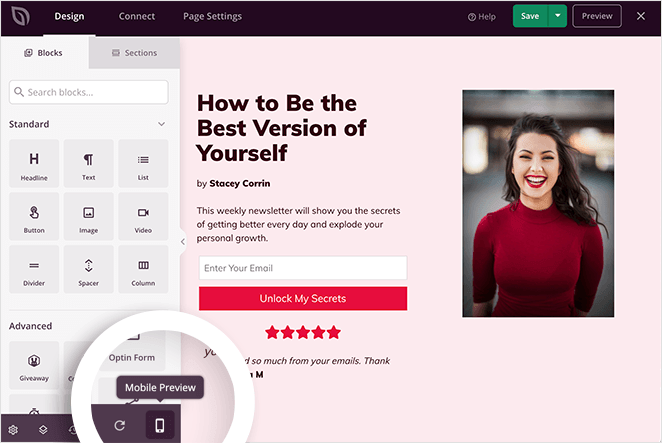Add a List block
The image size is (662, 443).
(x=143, y=163)
